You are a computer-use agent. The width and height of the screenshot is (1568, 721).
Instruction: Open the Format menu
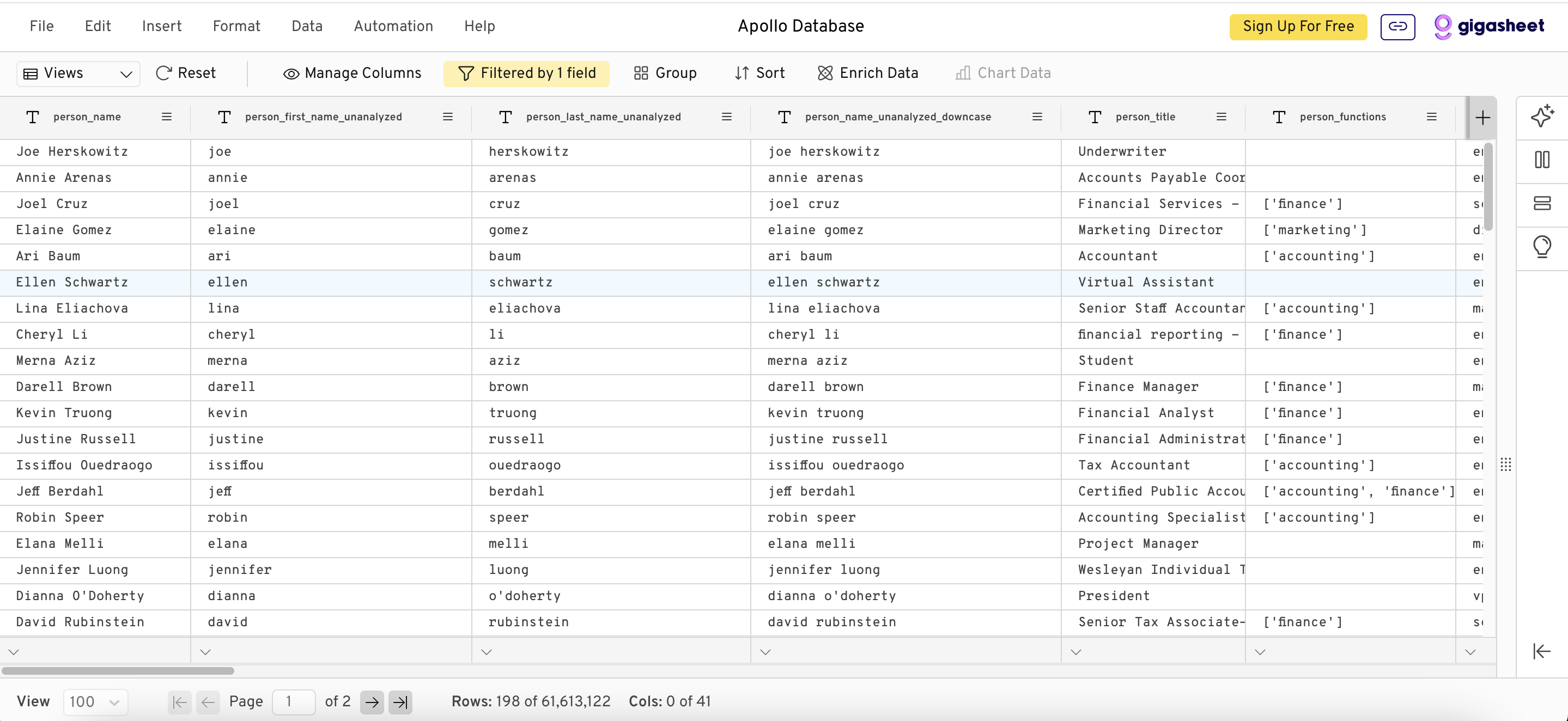236,26
